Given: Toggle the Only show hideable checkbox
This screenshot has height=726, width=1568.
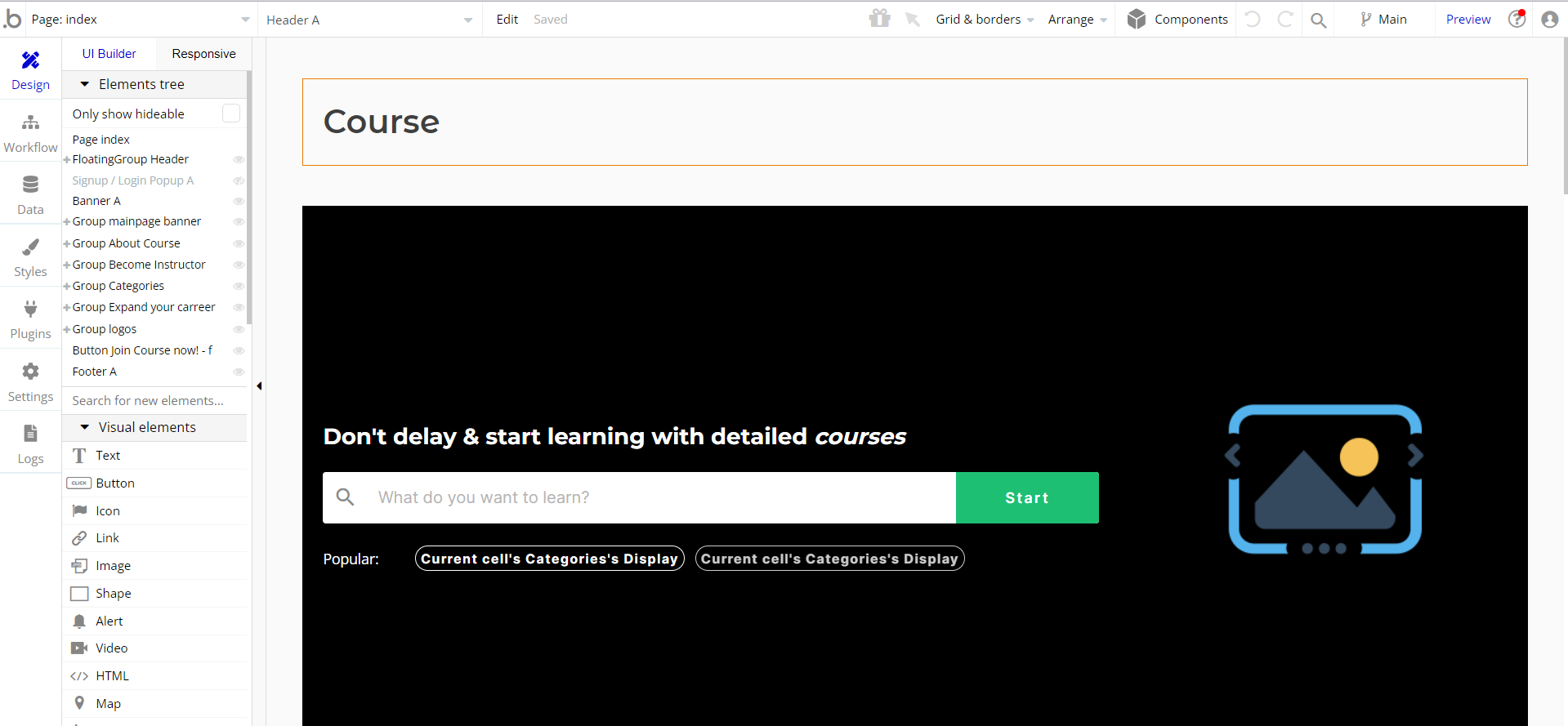Looking at the screenshot, I should coord(231,114).
